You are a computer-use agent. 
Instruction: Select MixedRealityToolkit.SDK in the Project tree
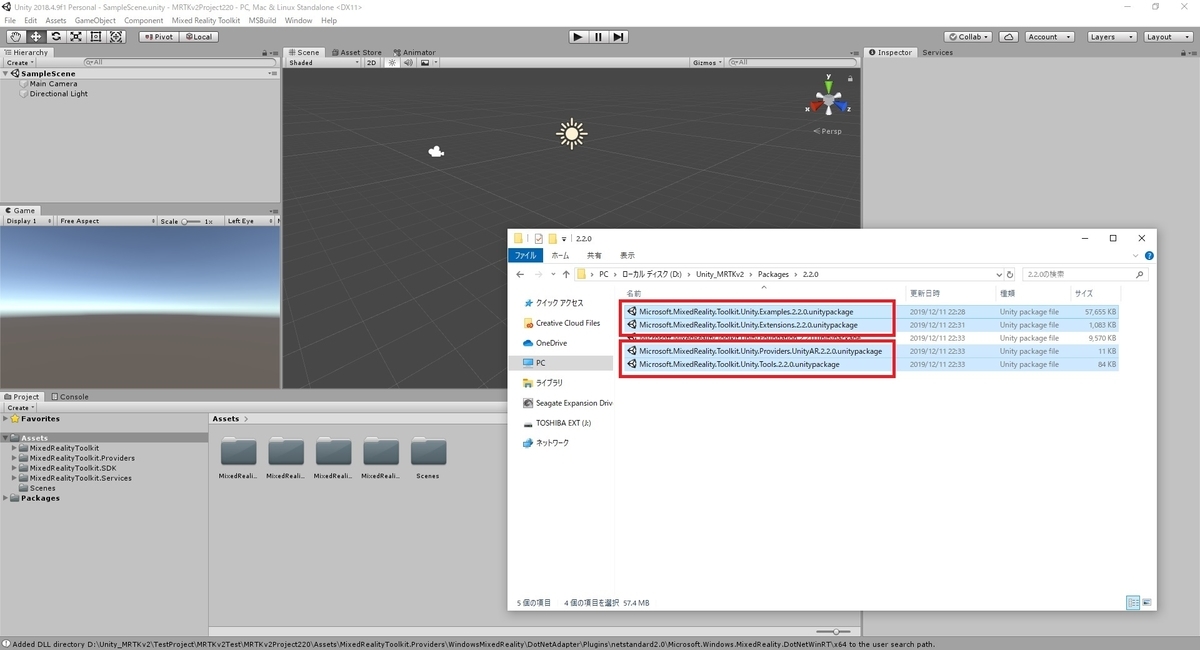point(72,468)
